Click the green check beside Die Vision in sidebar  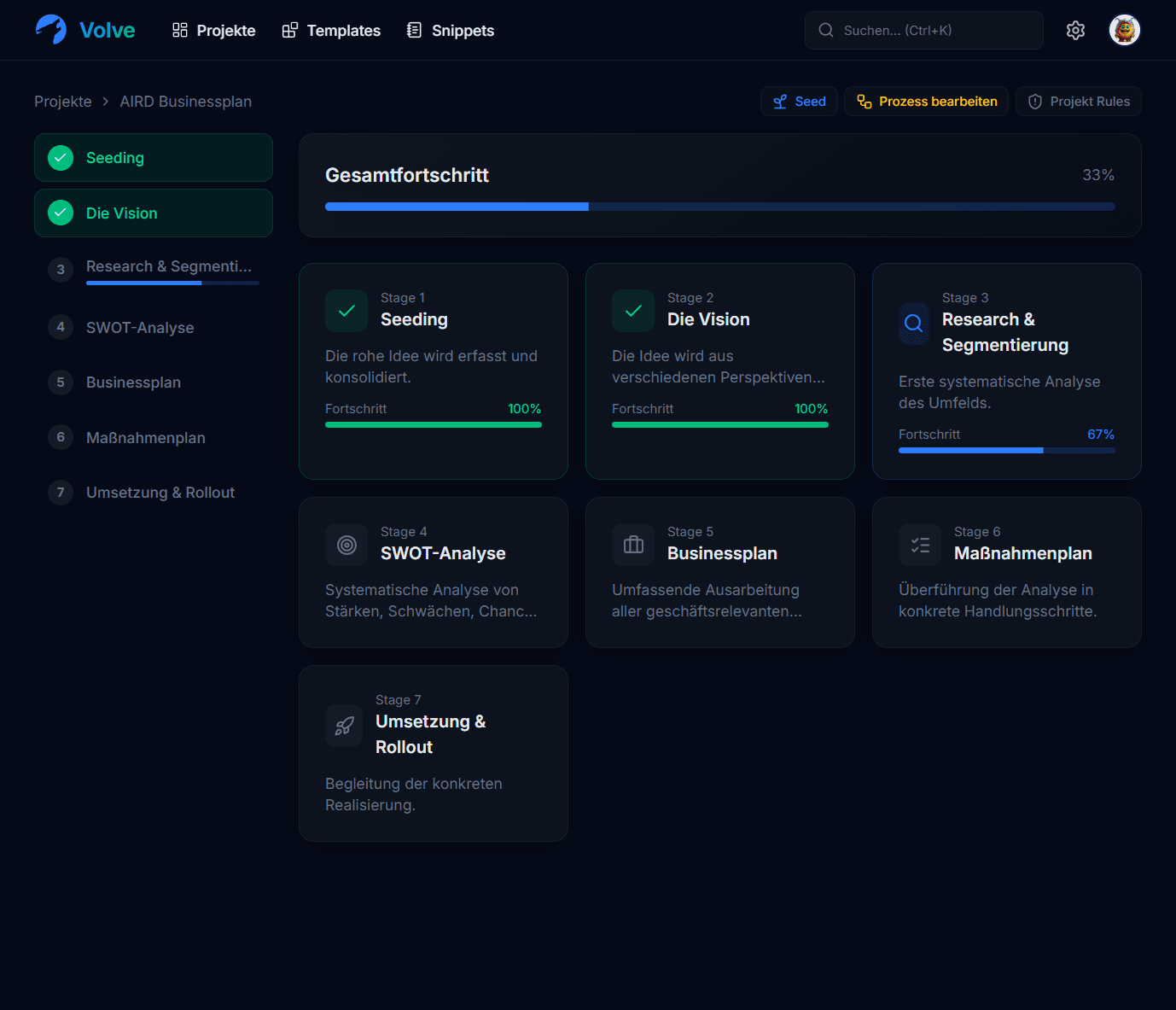pyautogui.click(x=61, y=213)
